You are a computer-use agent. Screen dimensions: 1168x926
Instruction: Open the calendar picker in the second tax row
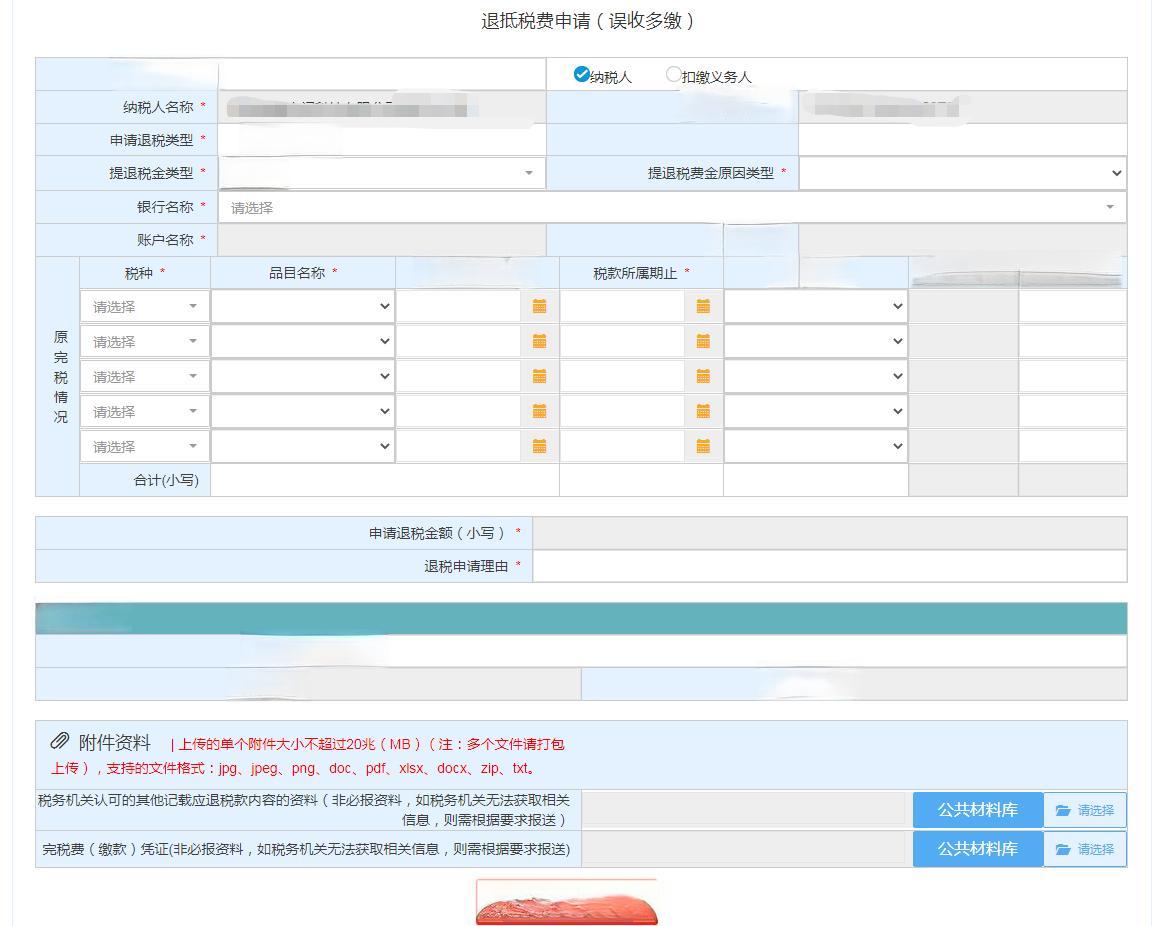(539, 341)
